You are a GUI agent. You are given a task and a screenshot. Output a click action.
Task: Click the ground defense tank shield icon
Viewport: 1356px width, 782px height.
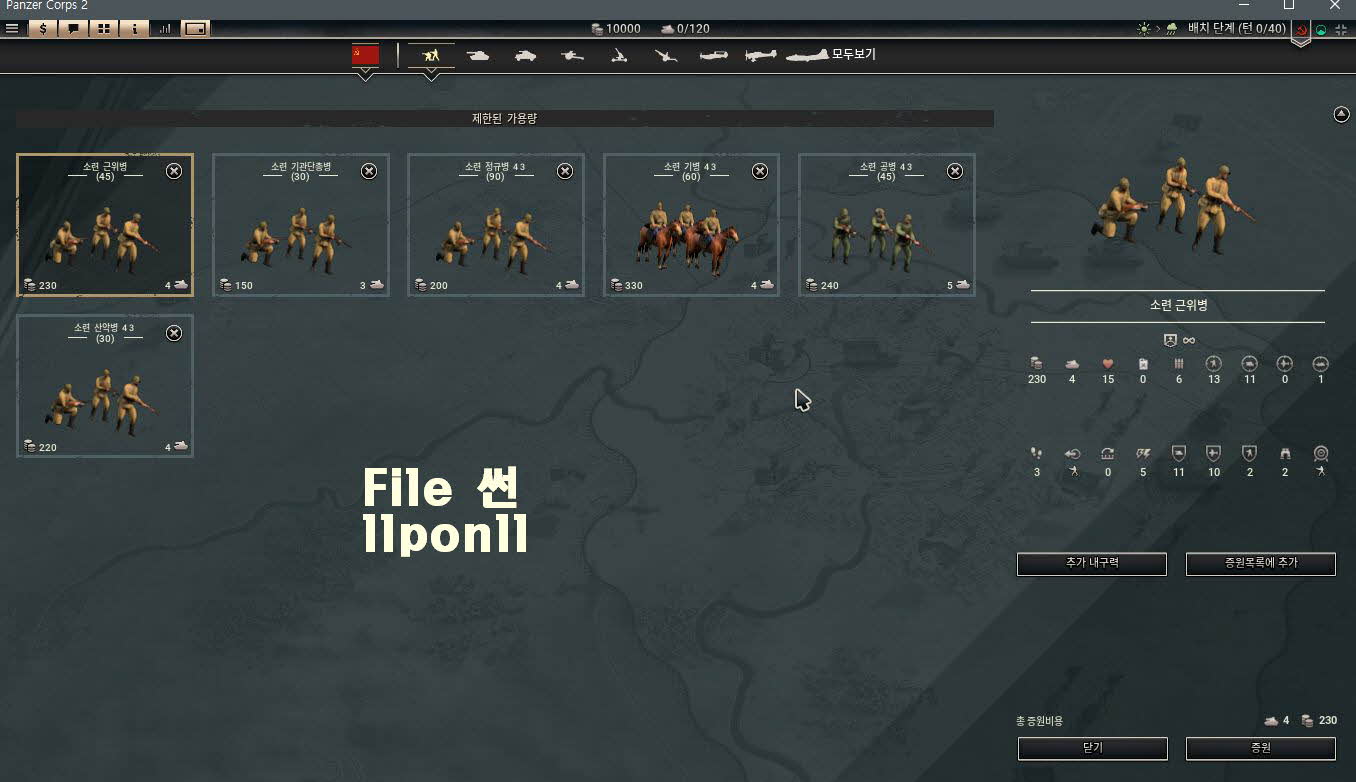(1179, 453)
